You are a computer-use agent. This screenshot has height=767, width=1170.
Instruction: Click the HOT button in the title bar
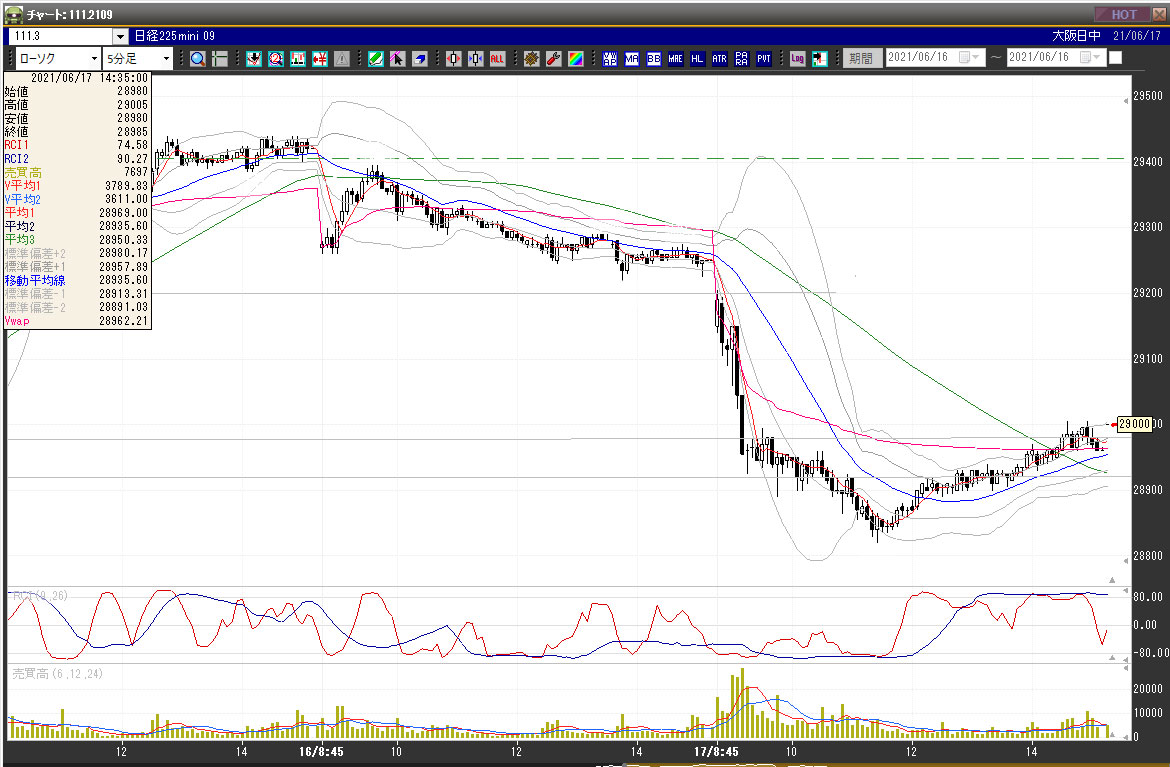pos(1124,14)
